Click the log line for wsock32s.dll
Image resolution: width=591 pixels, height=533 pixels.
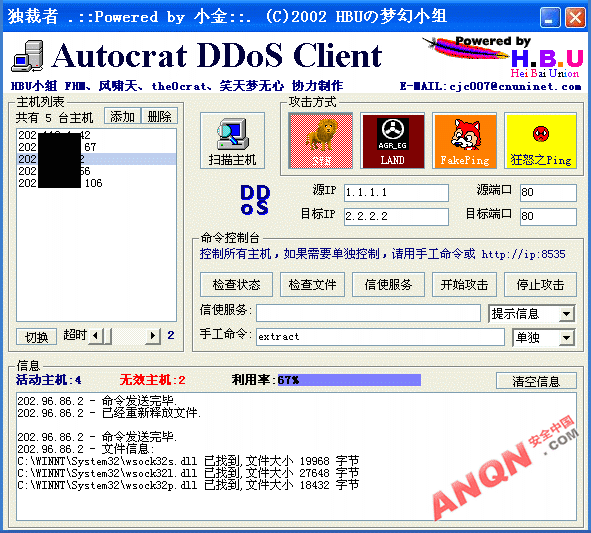coord(188,461)
